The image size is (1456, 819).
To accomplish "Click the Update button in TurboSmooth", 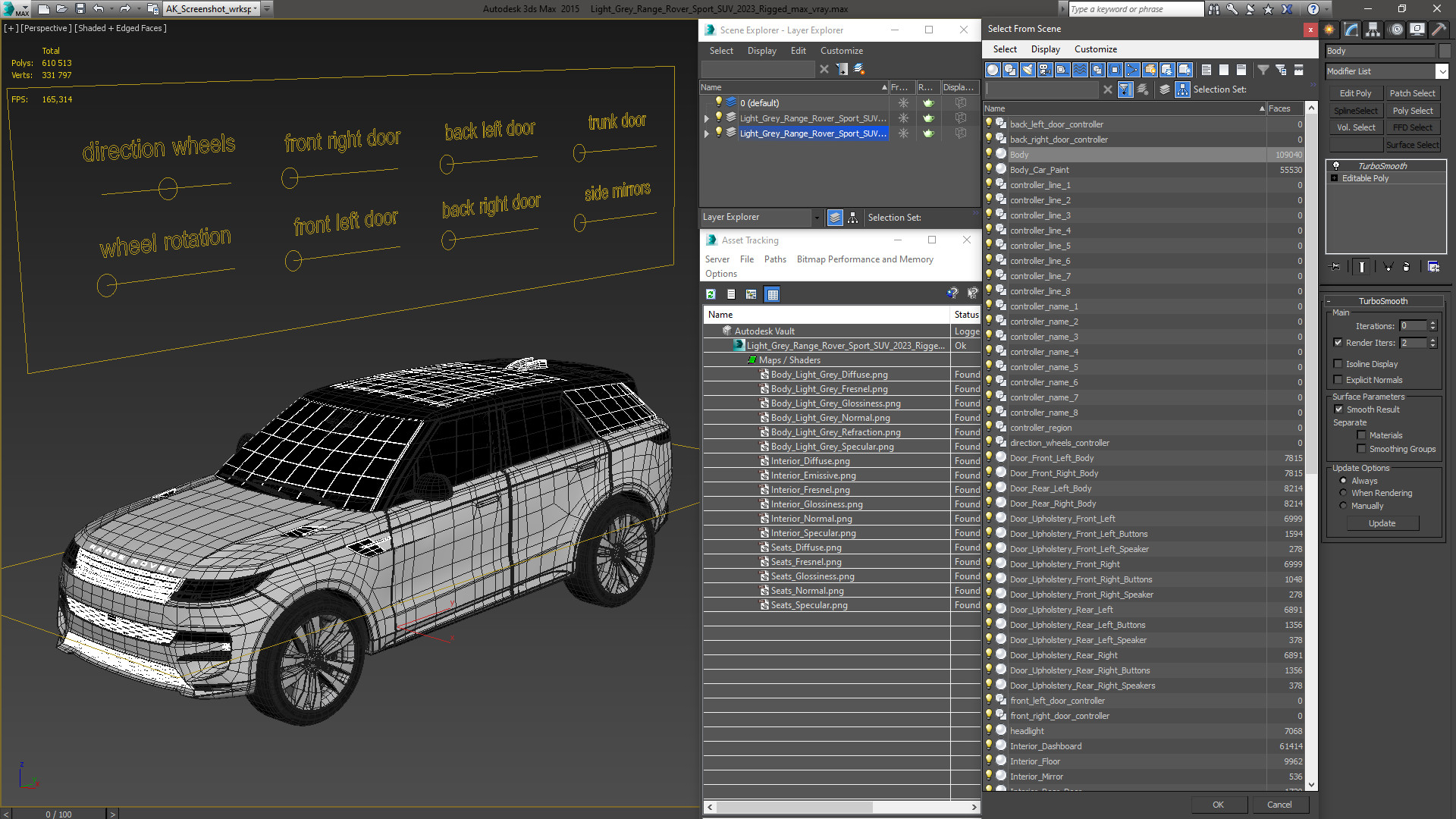I will coord(1382,523).
